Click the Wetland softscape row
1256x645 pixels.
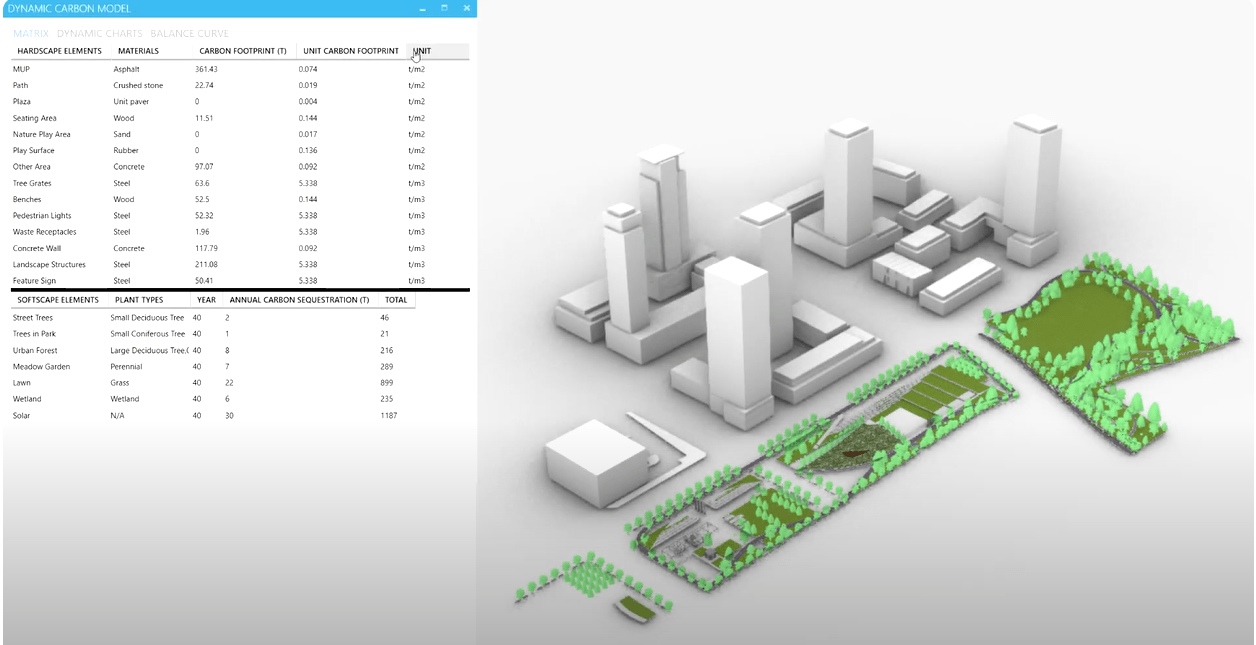click(212, 399)
